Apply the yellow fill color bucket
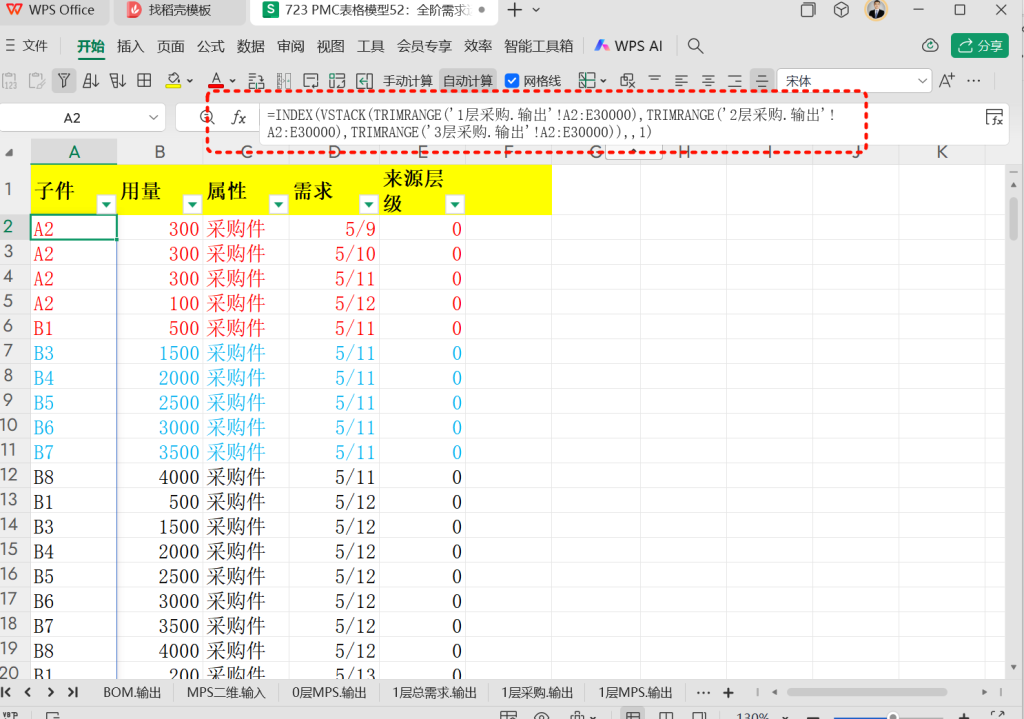The width and height of the screenshot is (1024, 719). (173, 81)
